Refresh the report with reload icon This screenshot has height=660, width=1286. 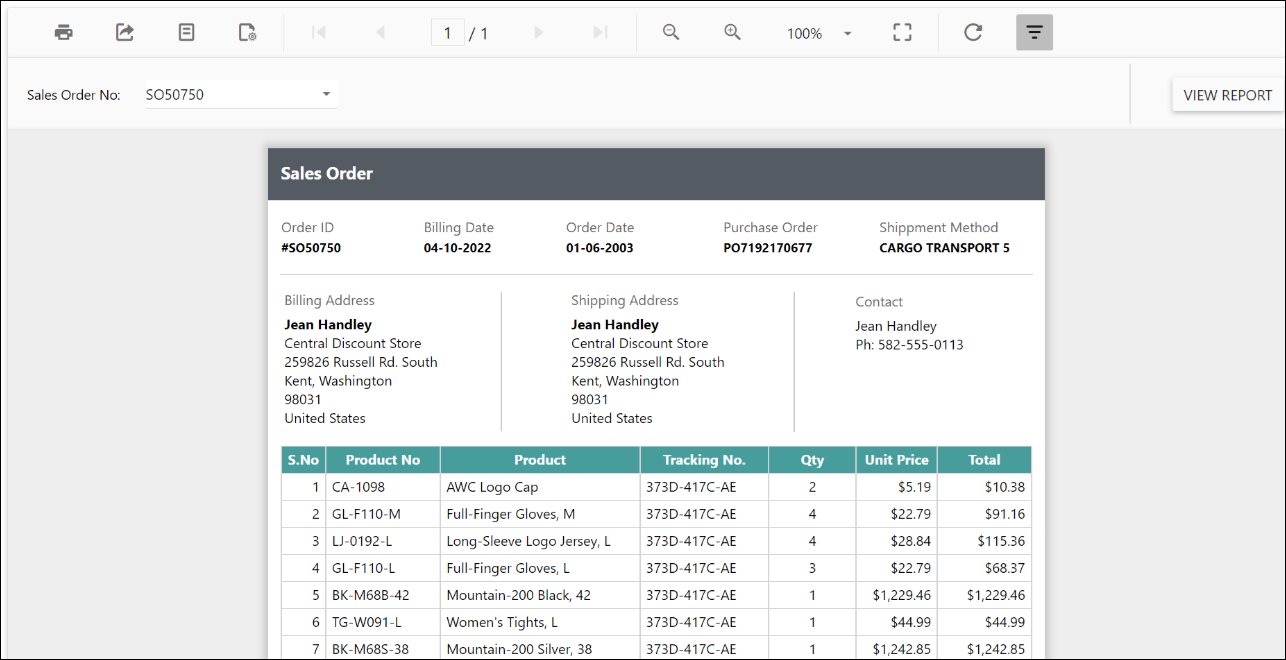[x=973, y=32]
